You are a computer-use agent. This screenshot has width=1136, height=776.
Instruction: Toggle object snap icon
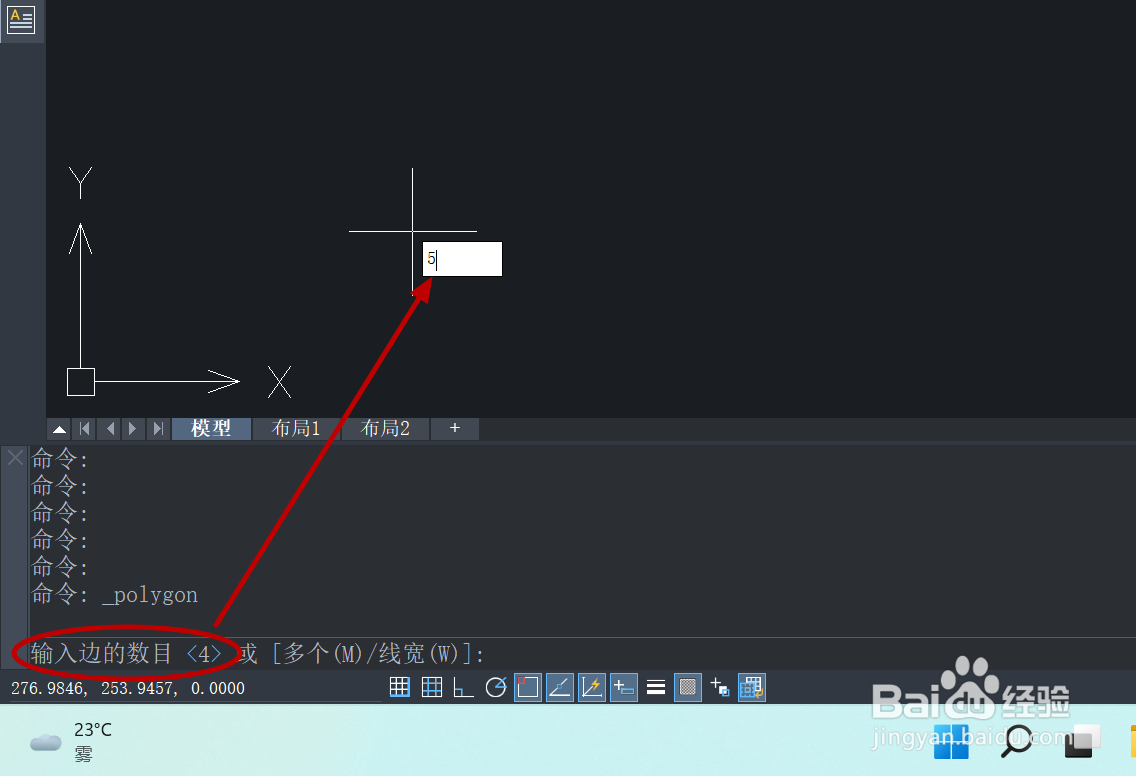pos(527,687)
